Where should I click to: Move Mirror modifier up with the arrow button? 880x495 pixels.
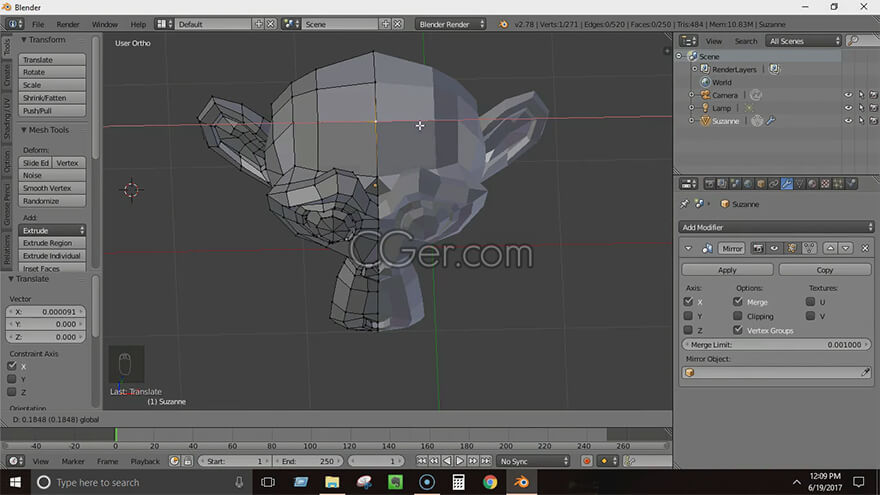pos(830,248)
